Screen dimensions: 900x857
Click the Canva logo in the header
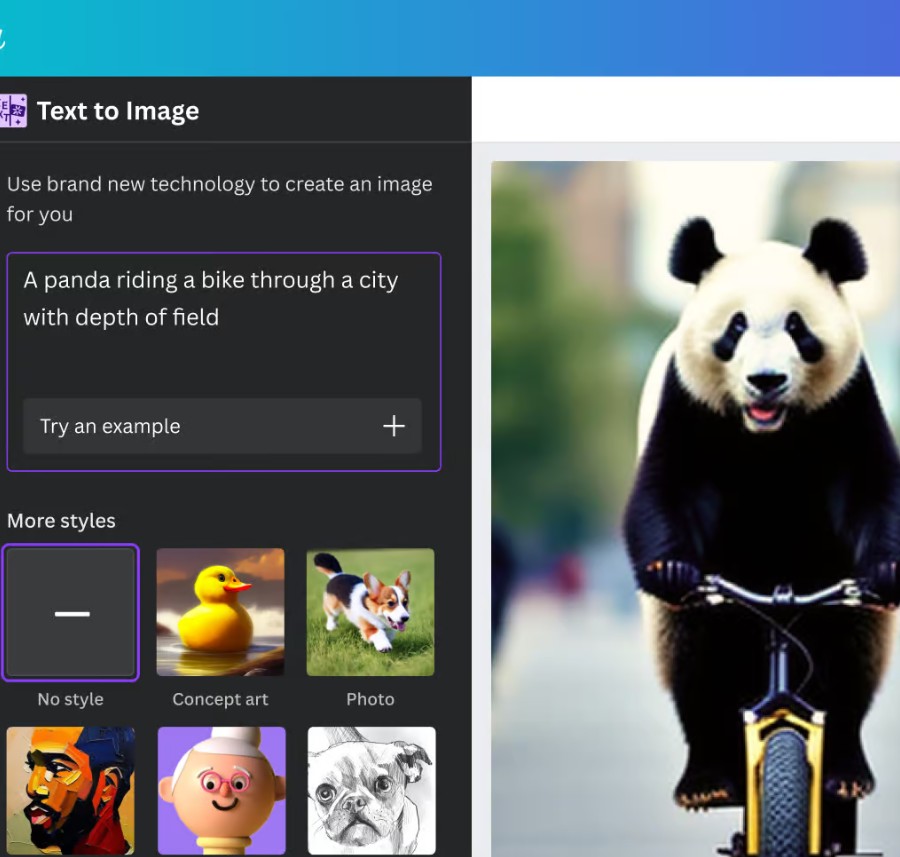pyautogui.click(x=3, y=38)
